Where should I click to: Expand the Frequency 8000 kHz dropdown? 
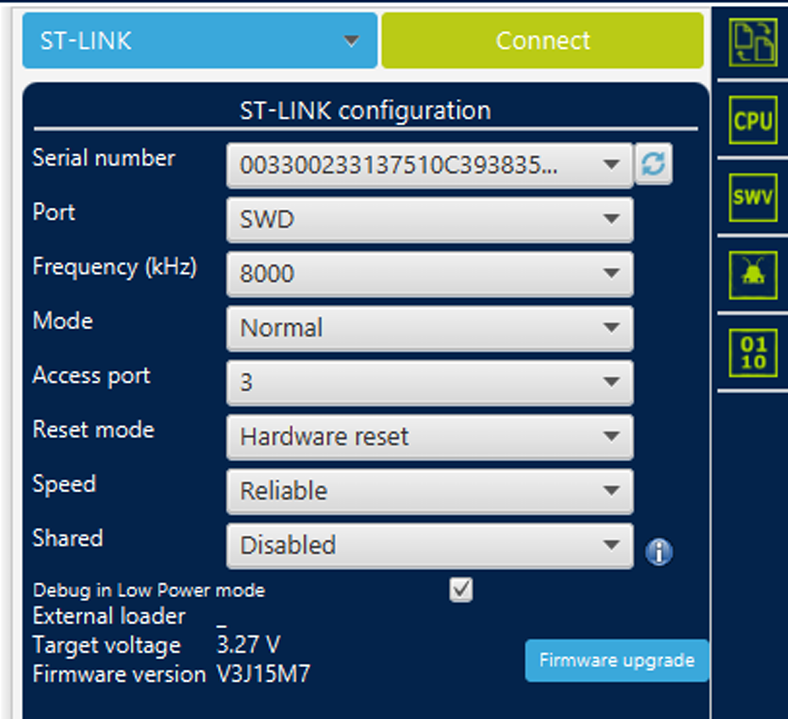[430, 274]
